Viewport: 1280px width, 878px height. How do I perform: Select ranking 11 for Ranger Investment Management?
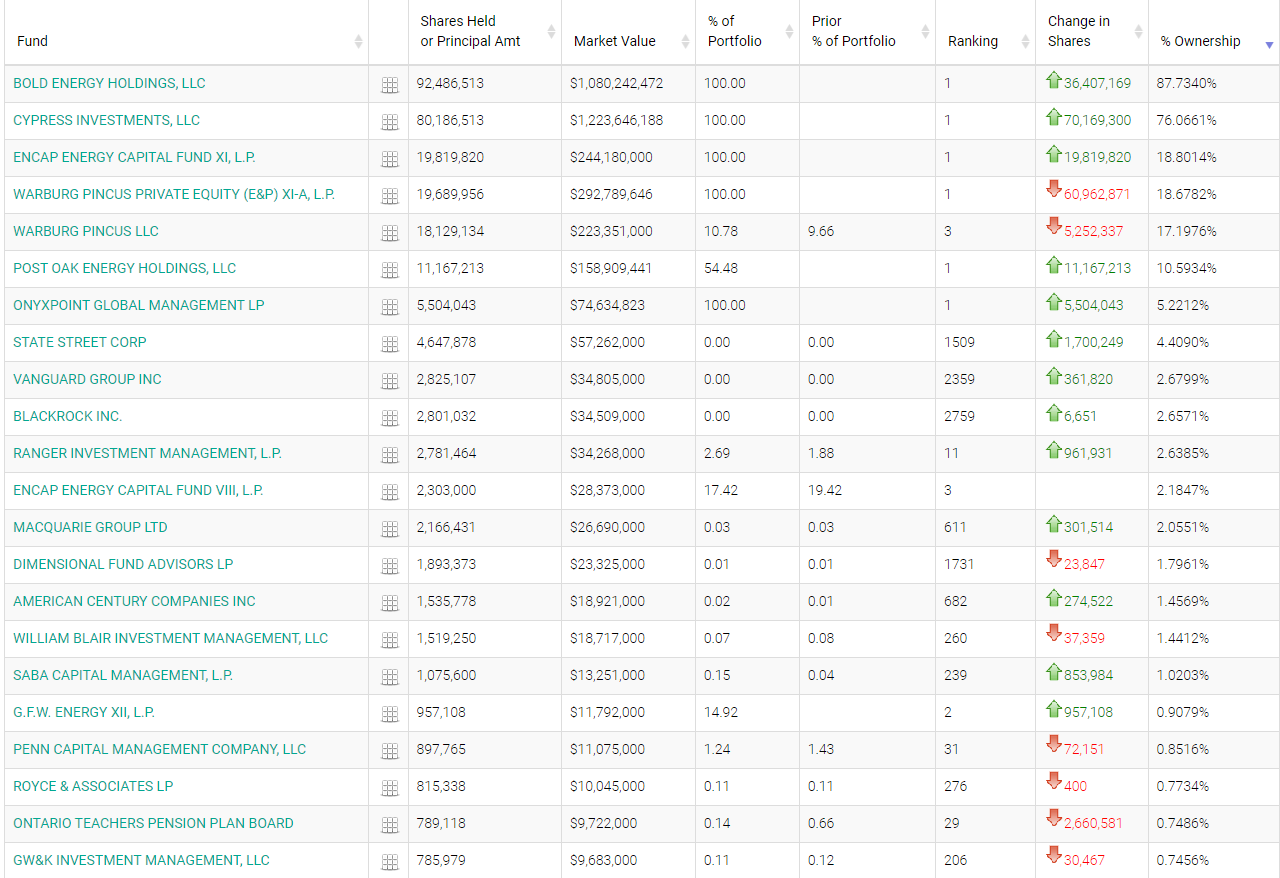click(x=951, y=453)
